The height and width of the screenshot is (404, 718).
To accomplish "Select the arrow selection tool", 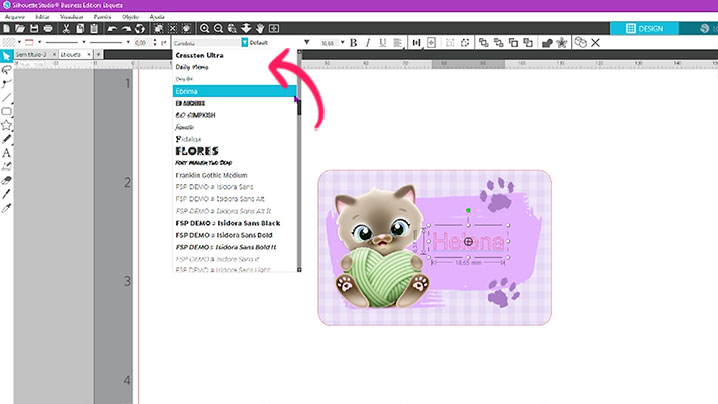I will pyautogui.click(x=7, y=57).
